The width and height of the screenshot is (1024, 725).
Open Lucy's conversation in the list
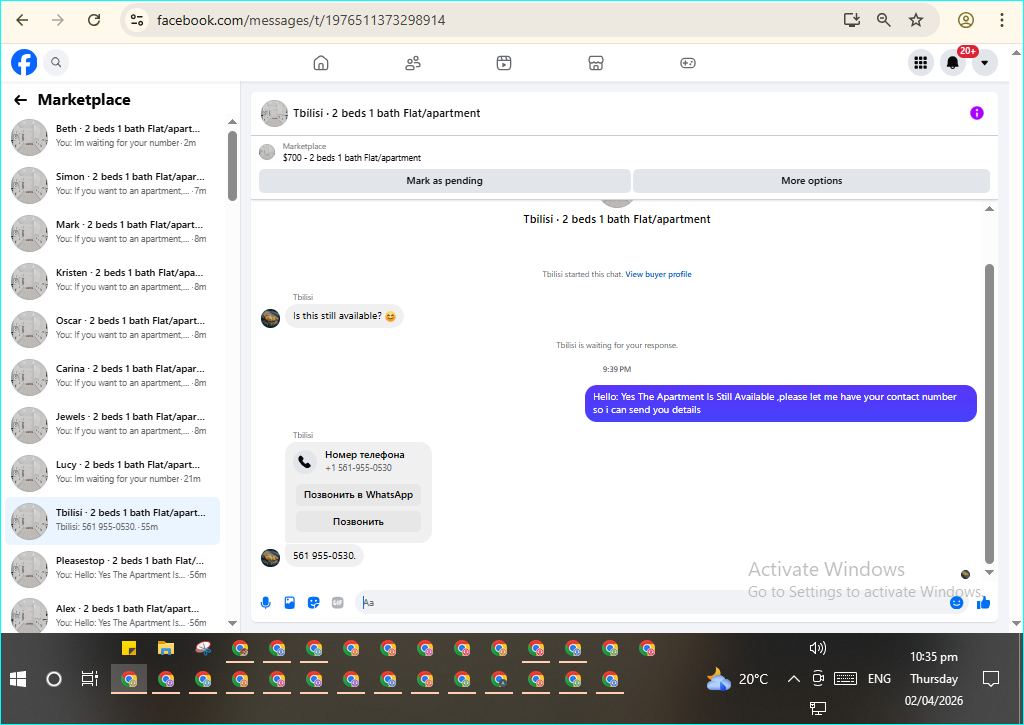click(x=112, y=473)
